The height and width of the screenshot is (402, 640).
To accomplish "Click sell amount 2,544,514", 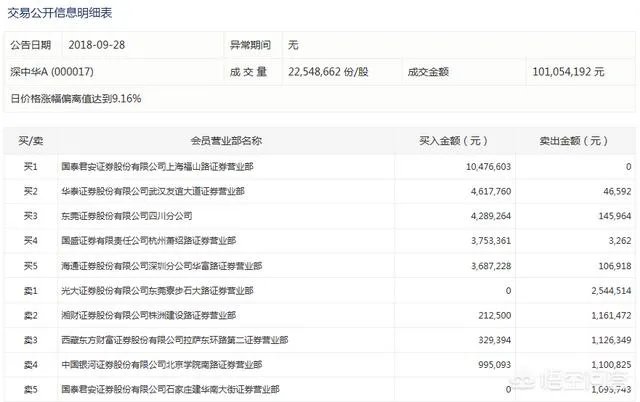I will 611,291.
